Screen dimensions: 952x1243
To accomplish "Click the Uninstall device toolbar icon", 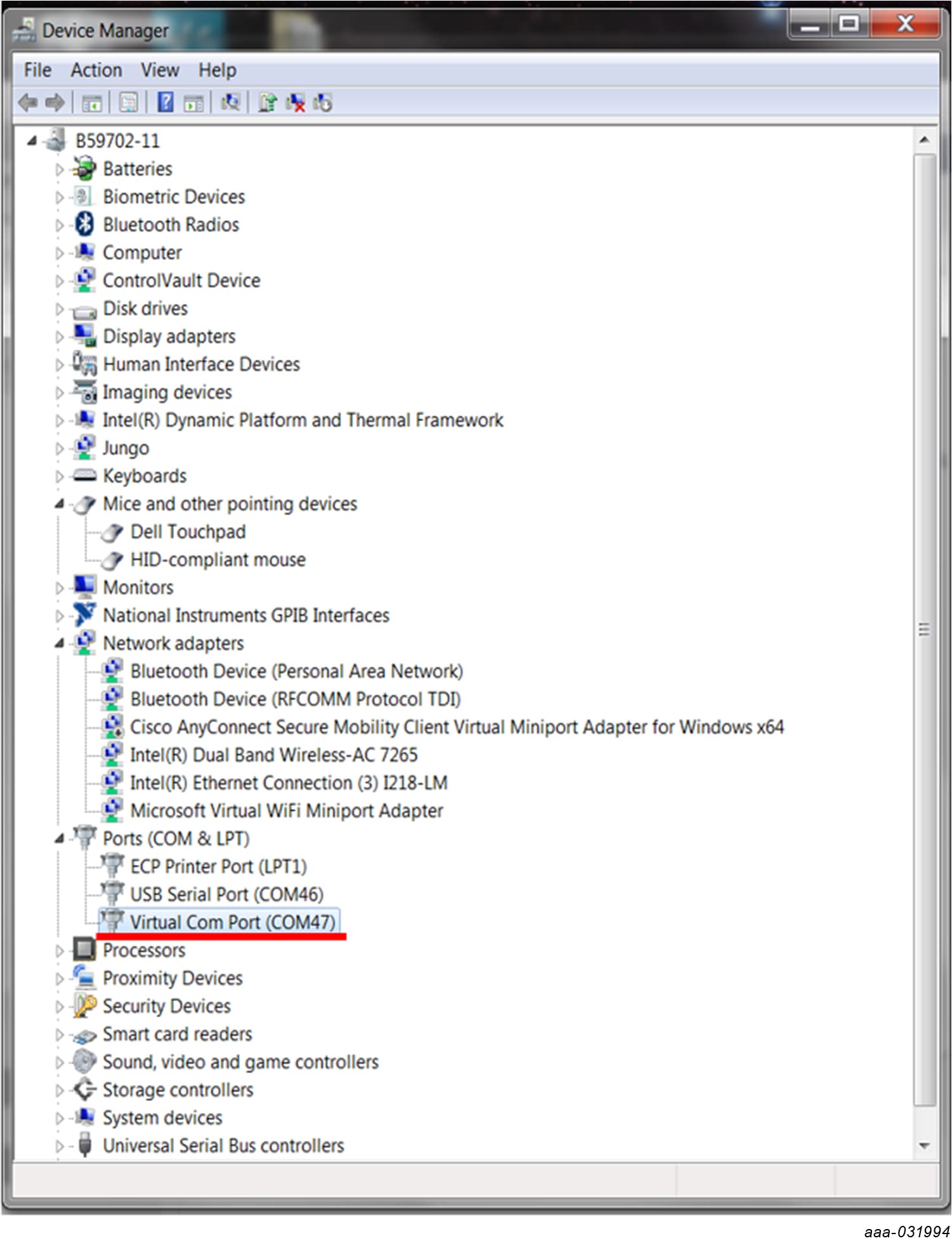I will pyautogui.click(x=295, y=102).
